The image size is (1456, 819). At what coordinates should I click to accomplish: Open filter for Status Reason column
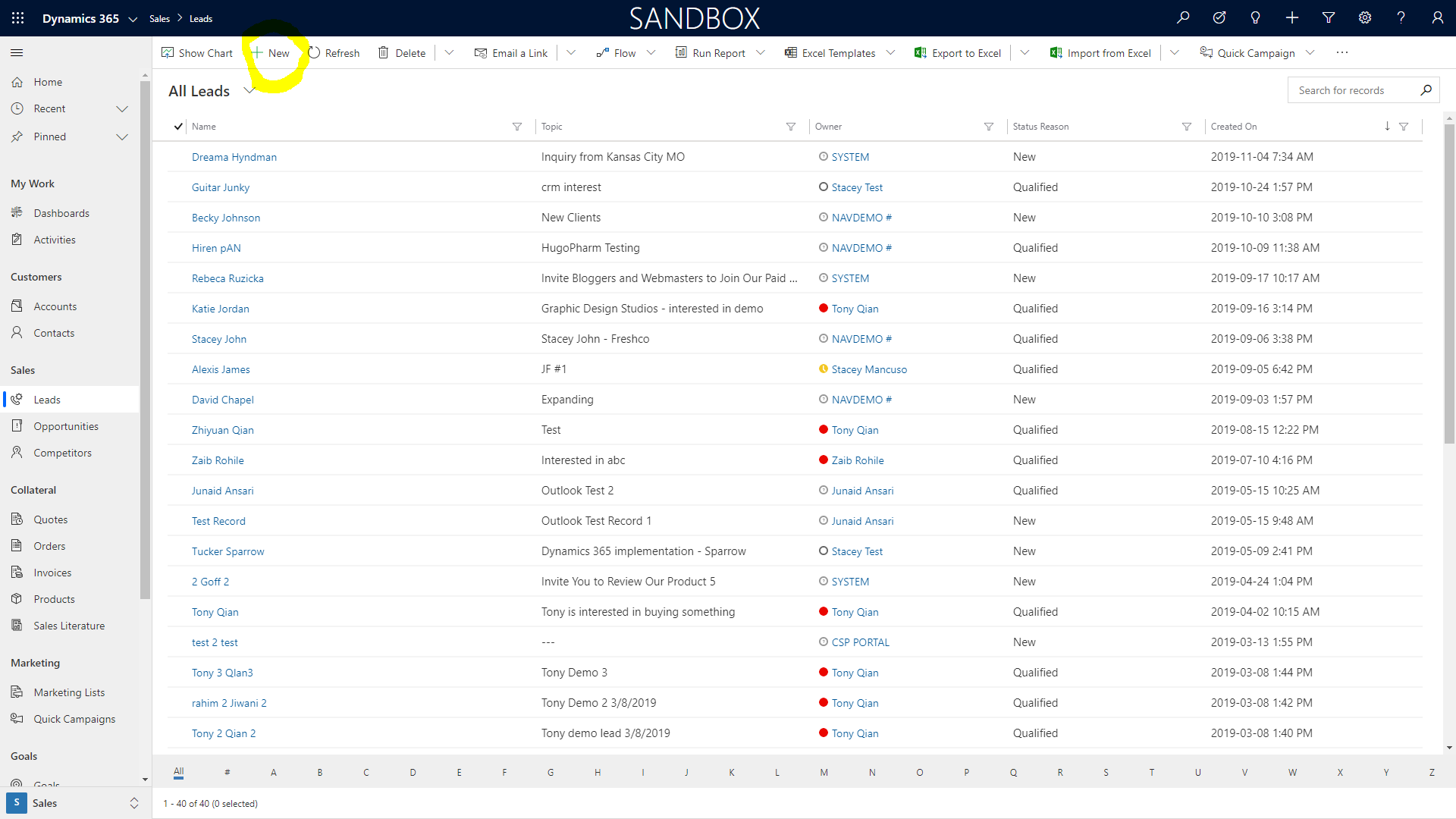point(1187,127)
